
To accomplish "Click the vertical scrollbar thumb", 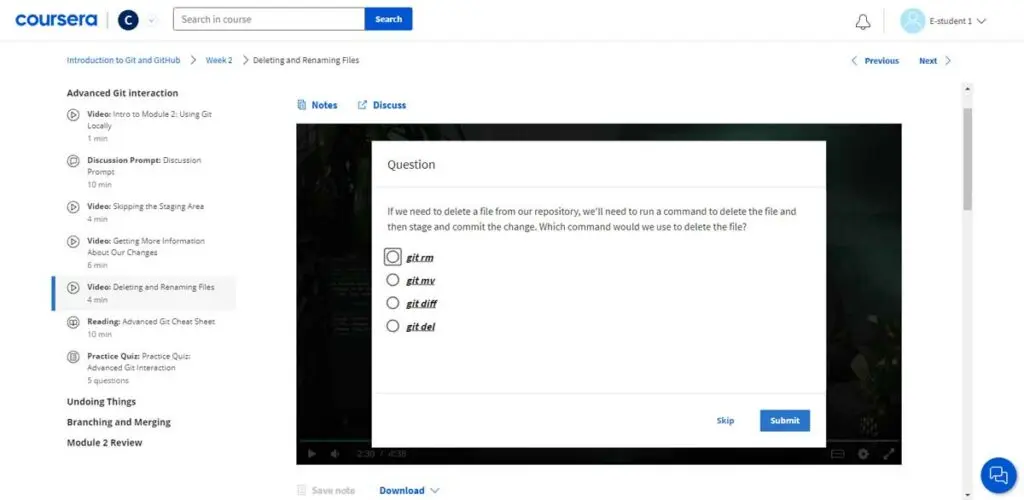I will pyautogui.click(x=968, y=159).
